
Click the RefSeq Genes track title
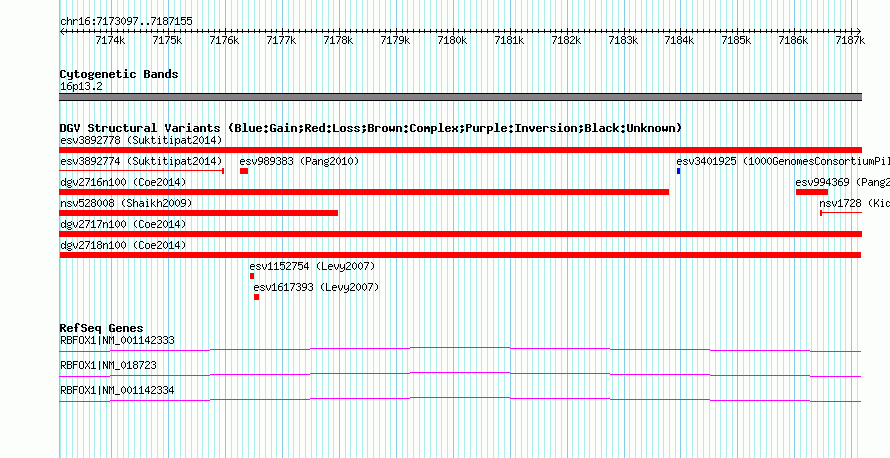tap(102, 329)
